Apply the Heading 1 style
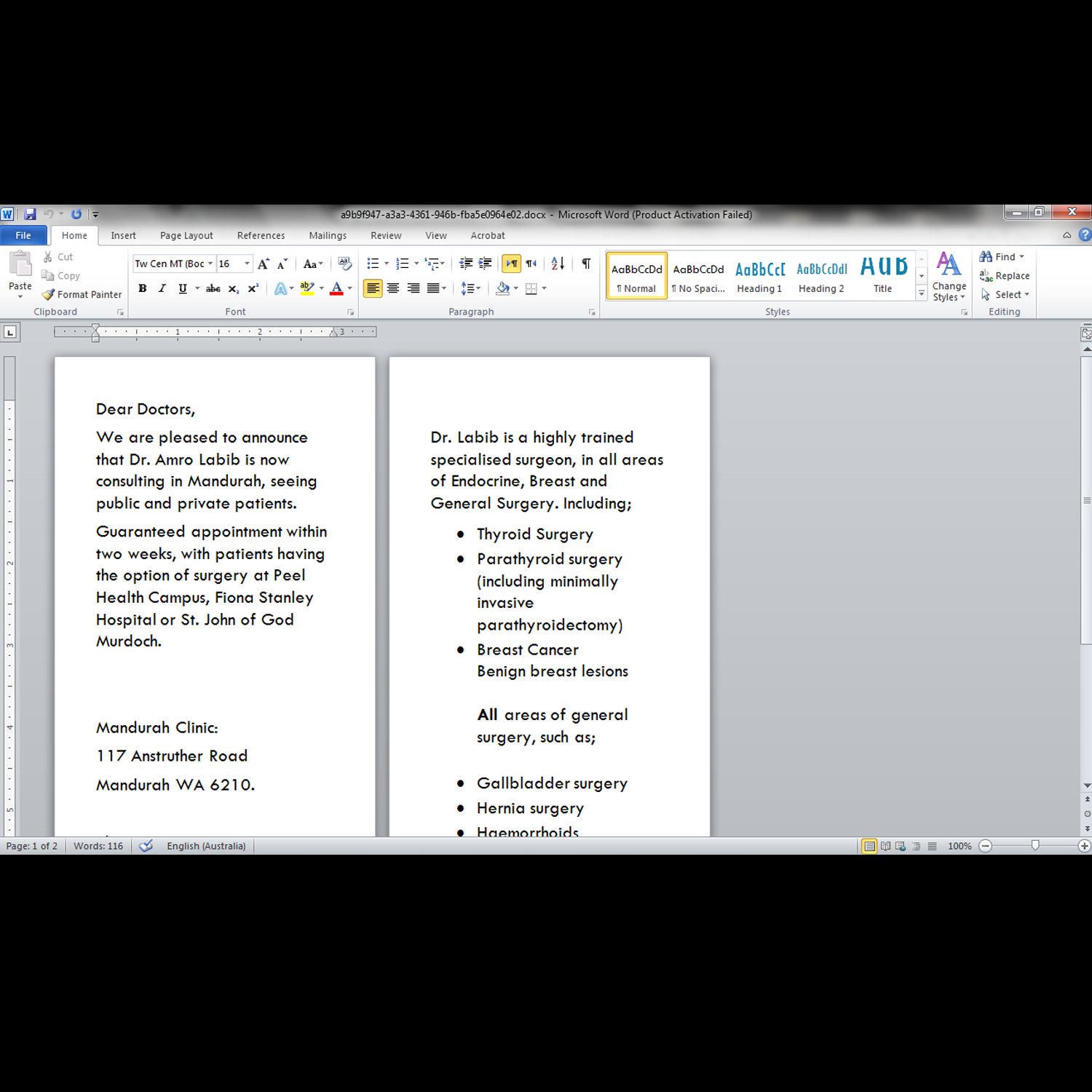 [759, 276]
